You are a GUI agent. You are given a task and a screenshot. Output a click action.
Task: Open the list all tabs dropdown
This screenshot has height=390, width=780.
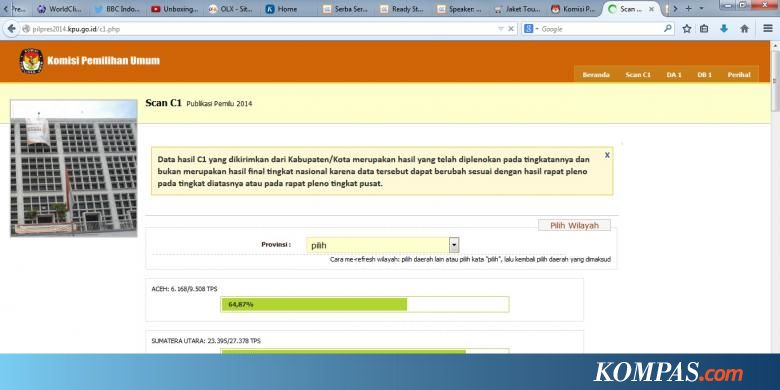pyautogui.click(x=701, y=8)
